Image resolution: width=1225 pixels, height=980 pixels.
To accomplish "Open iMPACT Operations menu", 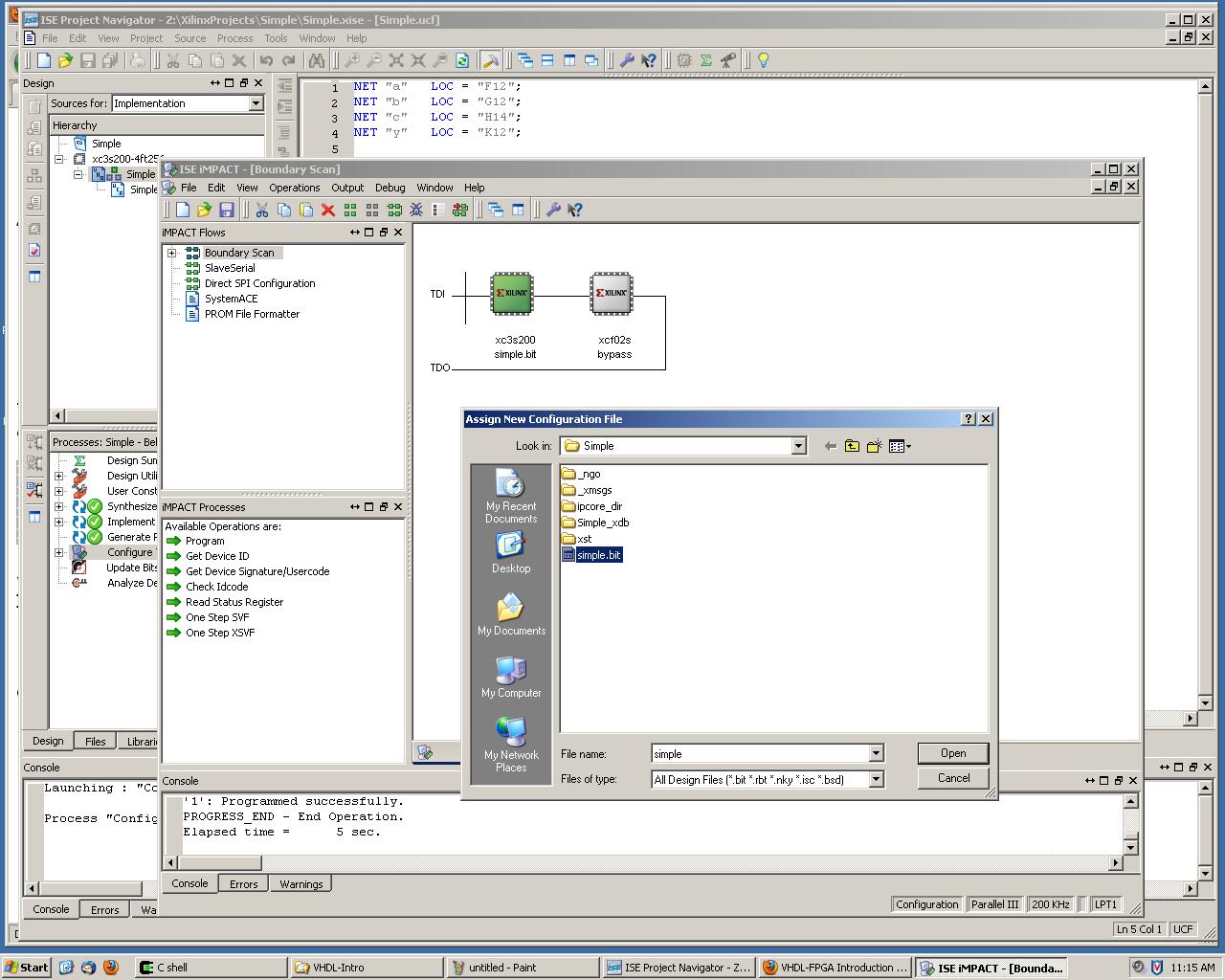I will (x=294, y=188).
